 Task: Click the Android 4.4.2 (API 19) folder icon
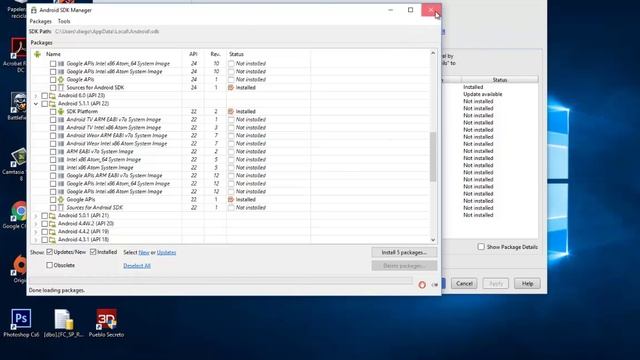[x=52, y=231]
